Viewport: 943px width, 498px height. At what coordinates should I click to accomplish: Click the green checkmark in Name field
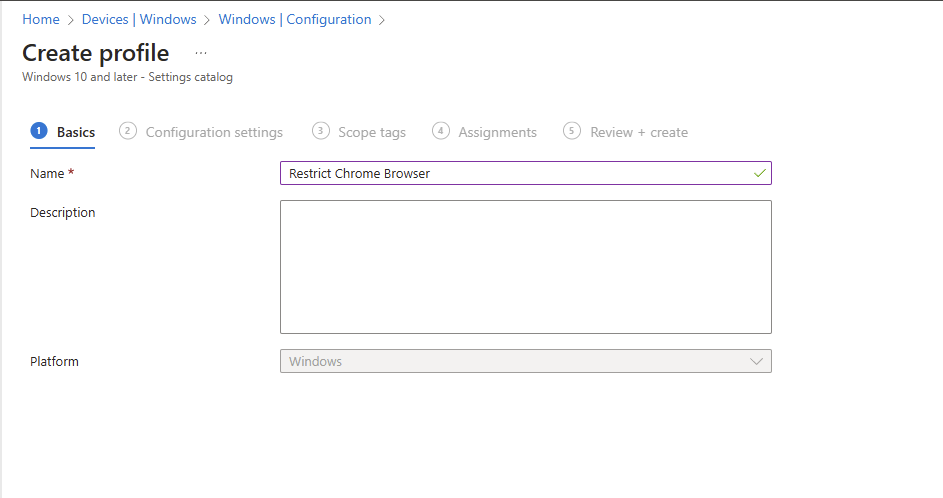point(760,173)
